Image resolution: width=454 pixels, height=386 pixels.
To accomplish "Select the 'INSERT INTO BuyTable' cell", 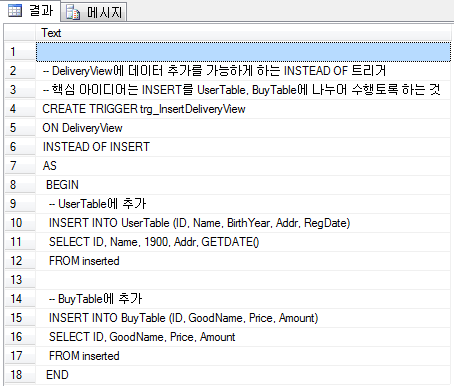I will pos(243,318).
